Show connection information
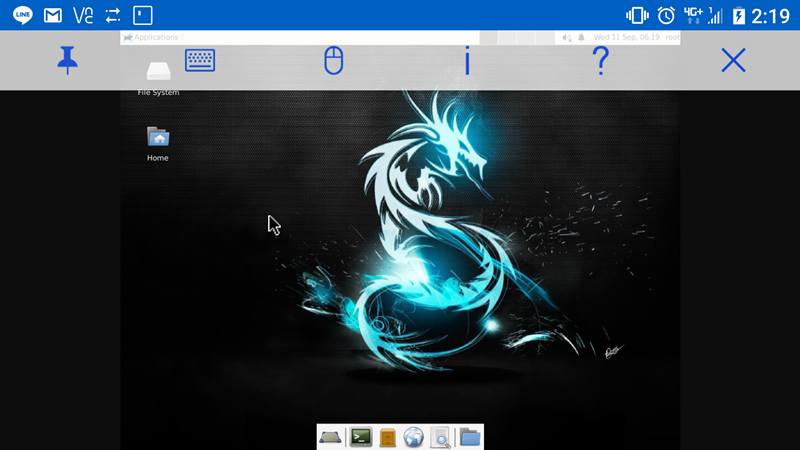The height and width of the screenshot is (450, 800). click(467, 60)
